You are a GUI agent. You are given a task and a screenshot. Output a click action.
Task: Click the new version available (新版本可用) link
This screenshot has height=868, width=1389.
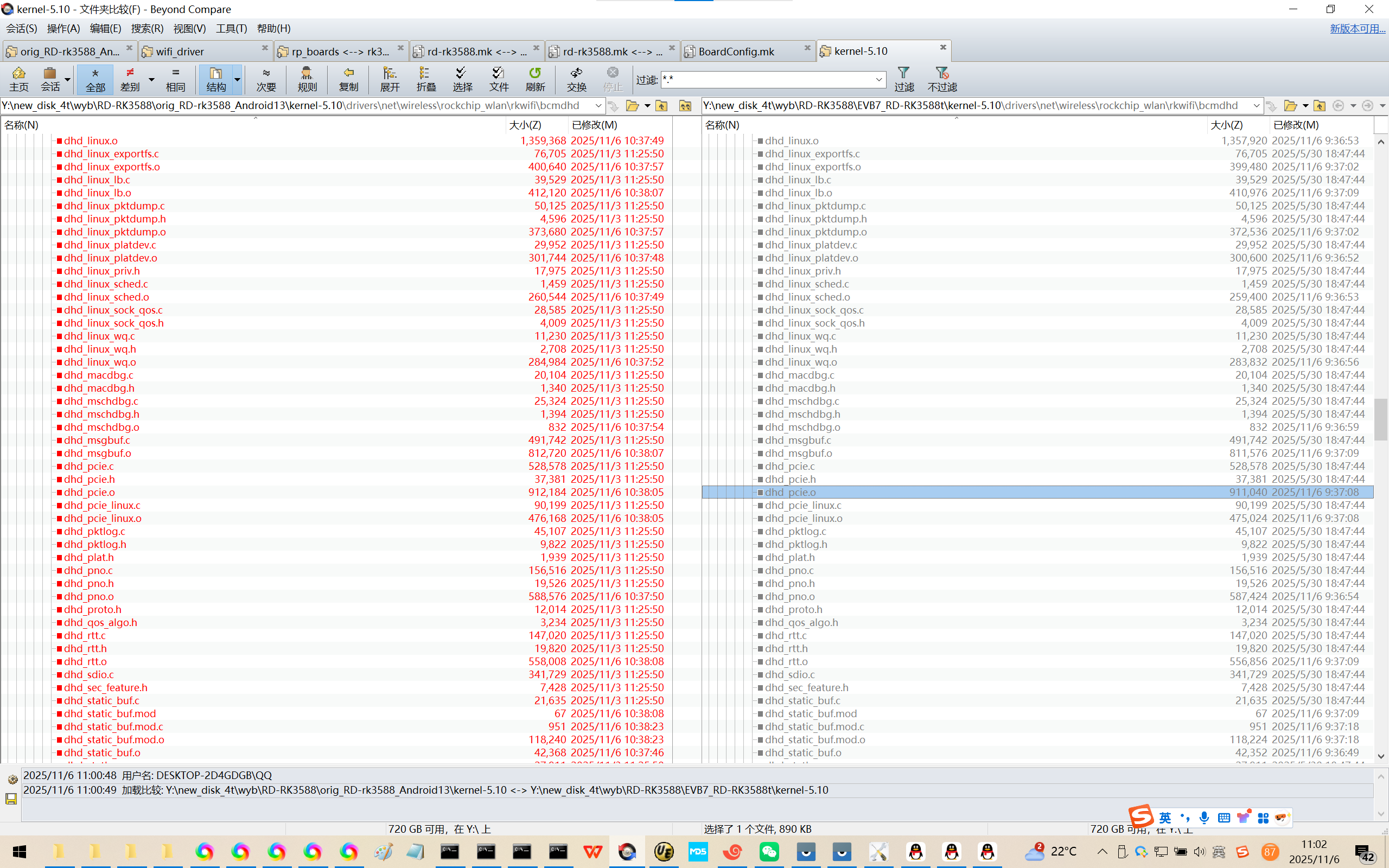(x=1357, y=28)
